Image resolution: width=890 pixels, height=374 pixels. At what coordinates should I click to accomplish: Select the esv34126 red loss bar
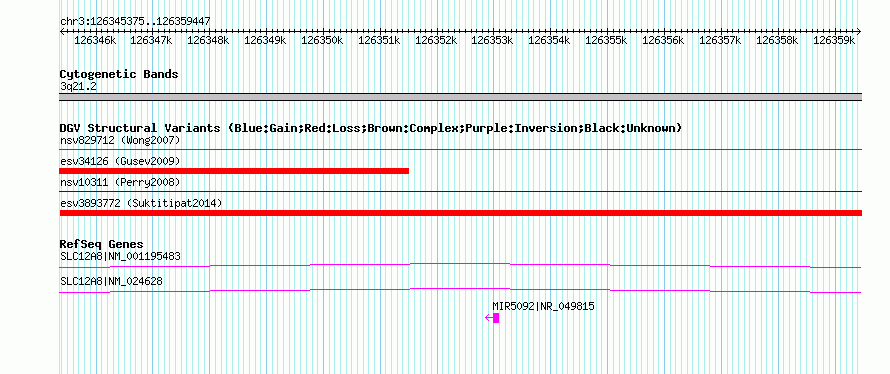tap(234, 171)
